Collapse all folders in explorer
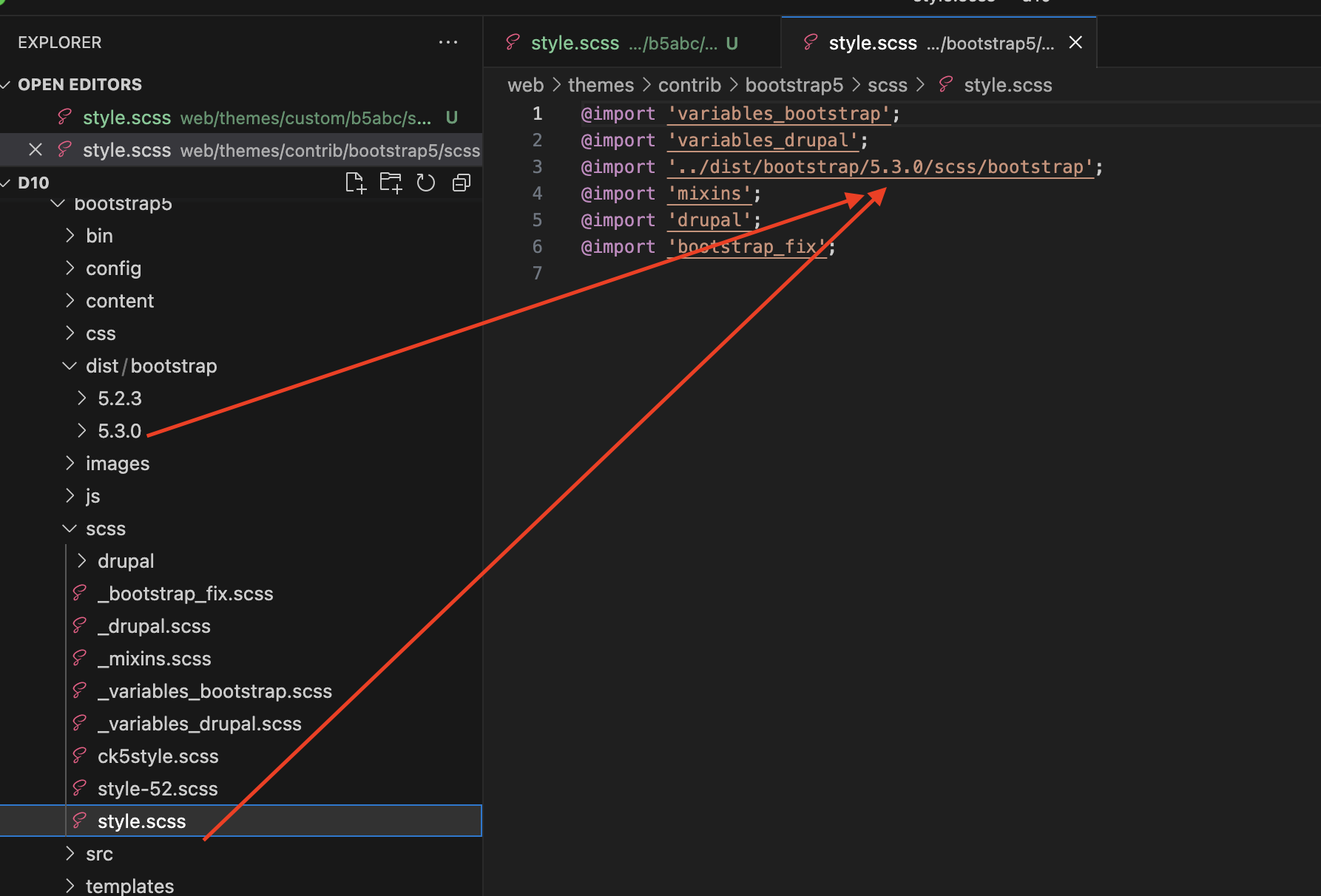 462,183
